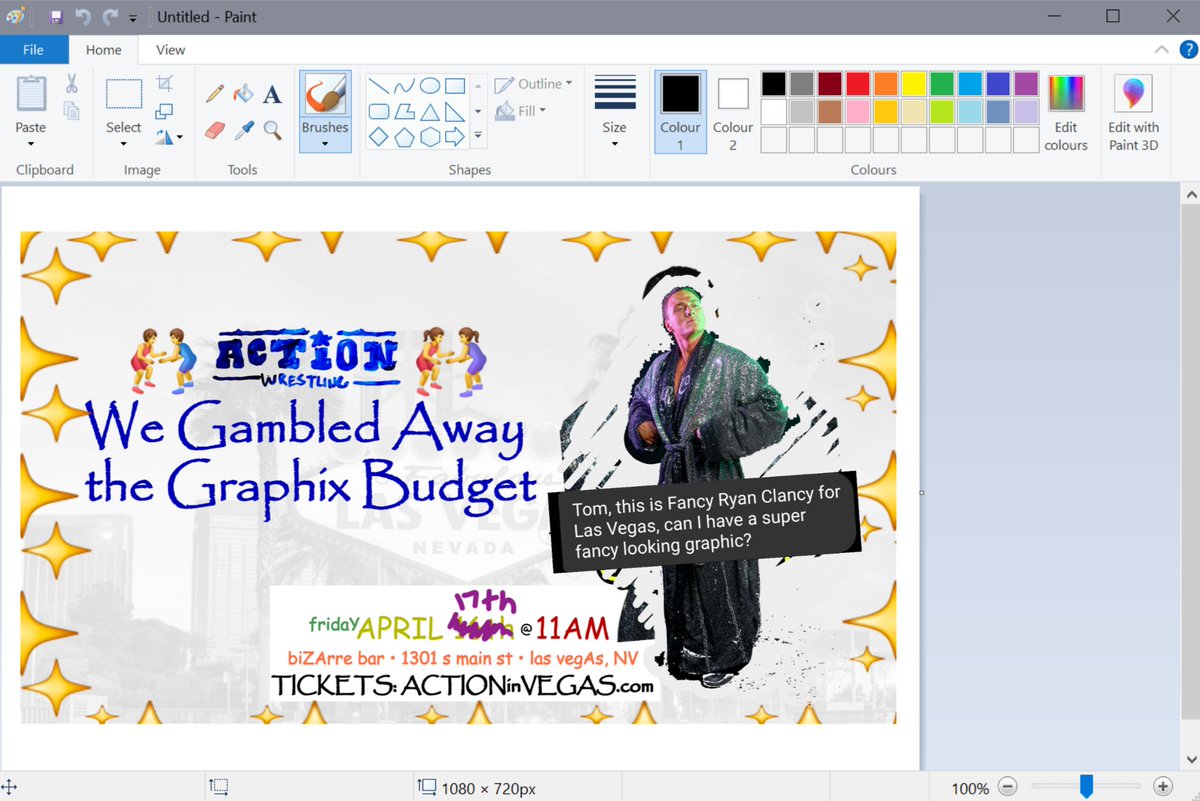
Task: Choose the Right arrow shape
Action: 454,136
